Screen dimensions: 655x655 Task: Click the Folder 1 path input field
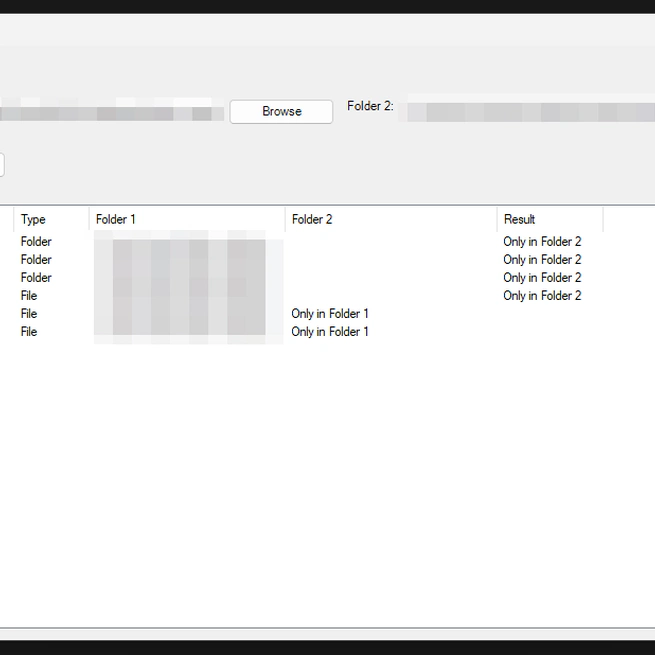pos(112,109)
